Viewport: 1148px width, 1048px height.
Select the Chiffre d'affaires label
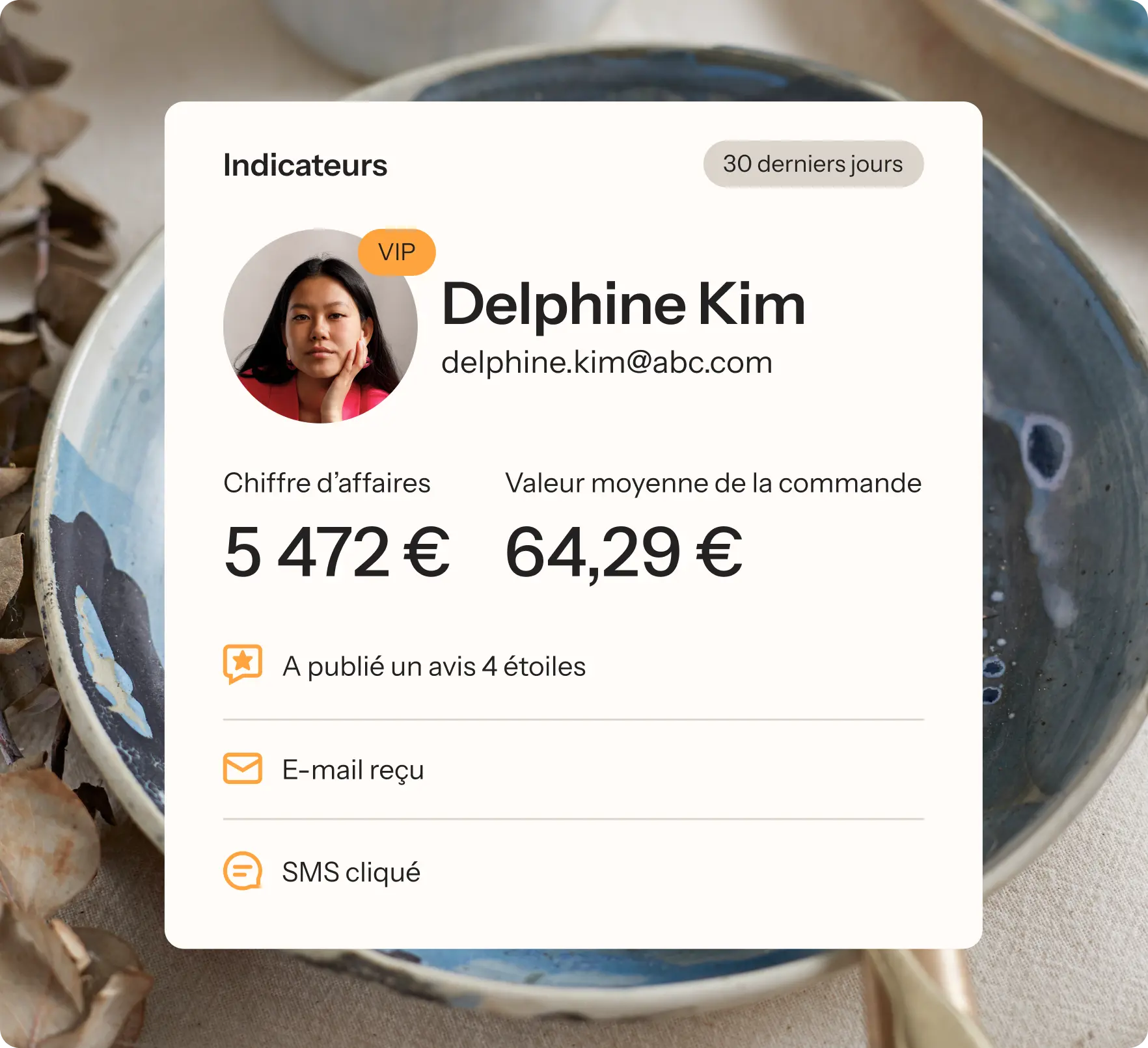tap(327, 483)
